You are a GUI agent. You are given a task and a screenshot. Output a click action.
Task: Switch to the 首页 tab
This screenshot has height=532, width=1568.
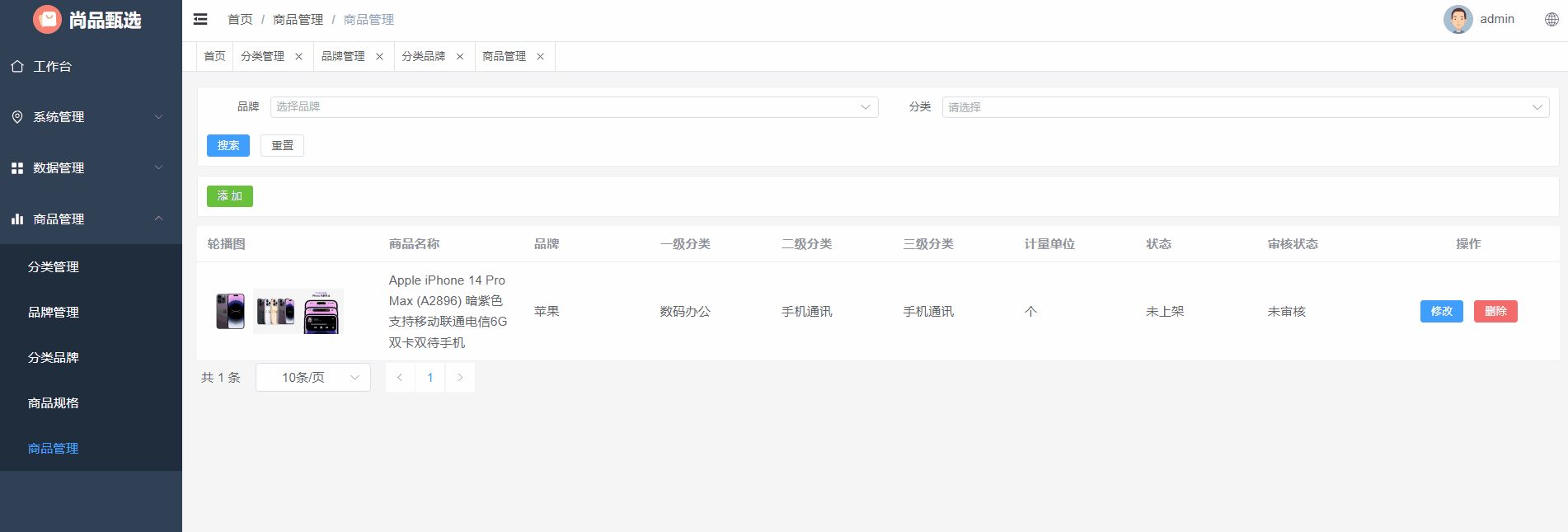click(x=214, y=57)
